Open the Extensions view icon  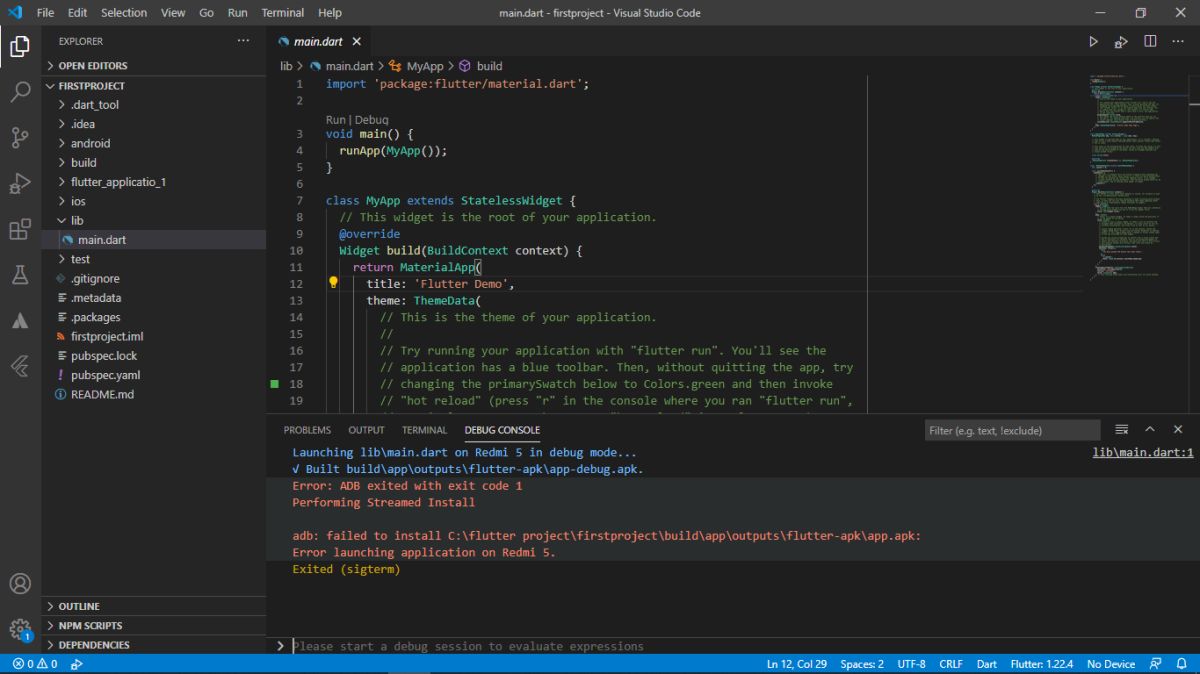pos(20,230)
